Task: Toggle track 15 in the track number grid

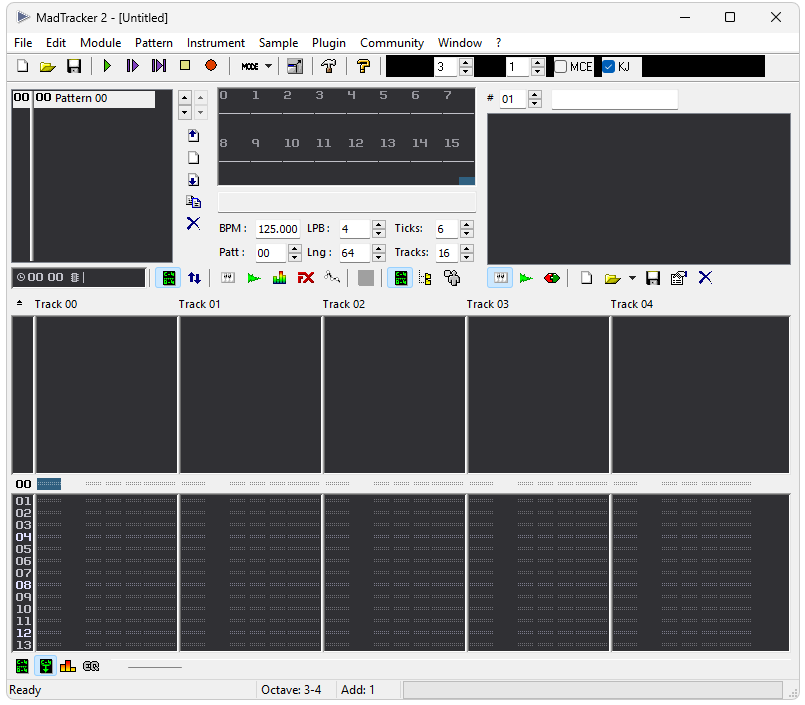Action: click(x=452, y=143)
